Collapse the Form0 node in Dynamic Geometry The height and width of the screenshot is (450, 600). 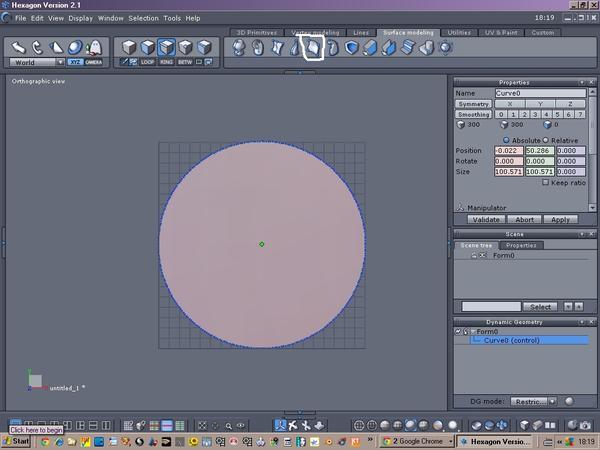(x=471, y=331)
